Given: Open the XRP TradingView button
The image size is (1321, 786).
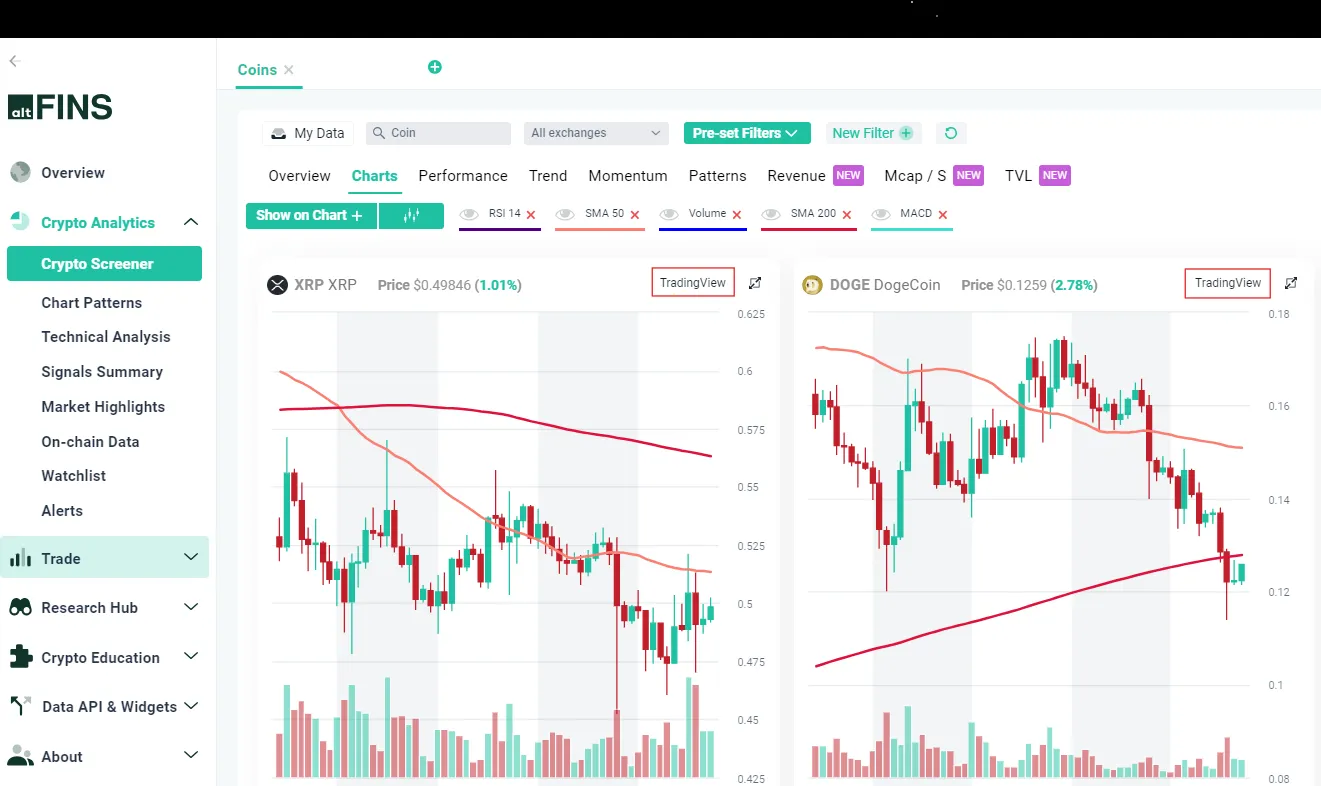Looking at the screenshot, I should point(692,282).
